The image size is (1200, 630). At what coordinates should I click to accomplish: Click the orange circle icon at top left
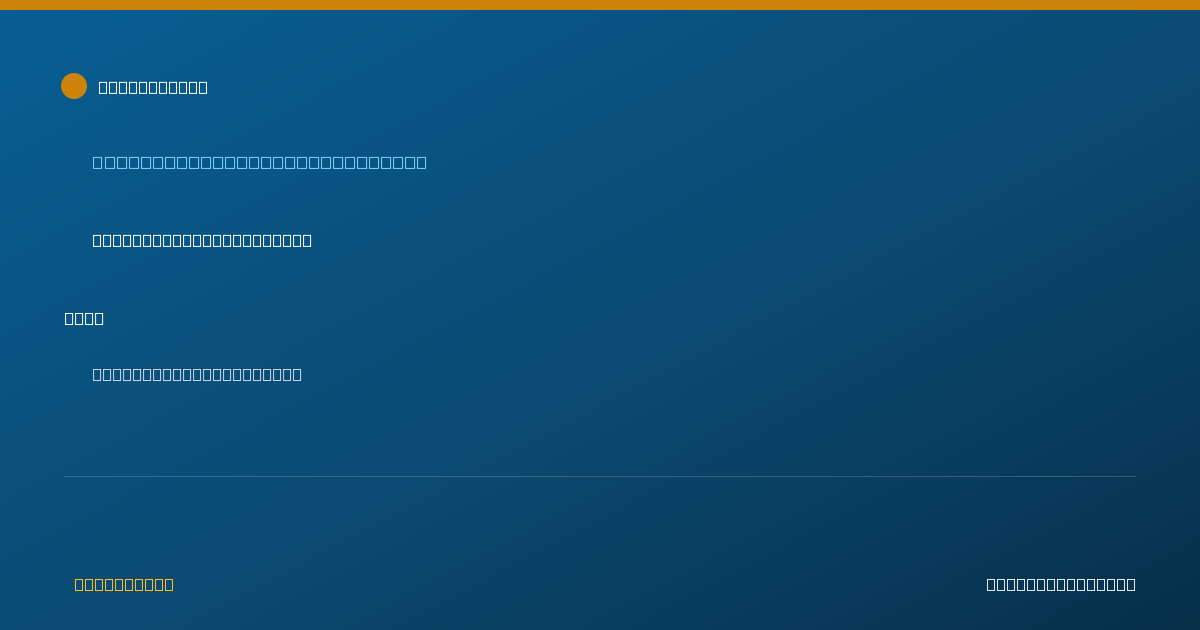point(74,86)
